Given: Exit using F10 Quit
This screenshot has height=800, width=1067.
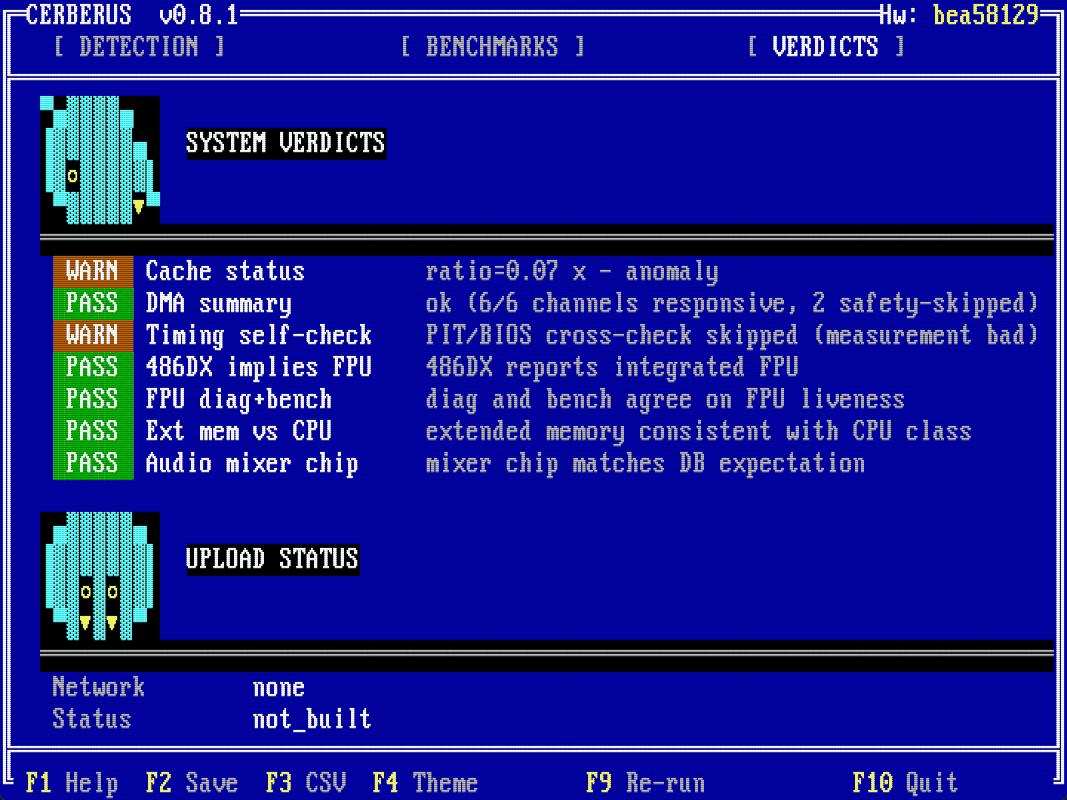Looking at the screenshot, I should pos(905,783).
